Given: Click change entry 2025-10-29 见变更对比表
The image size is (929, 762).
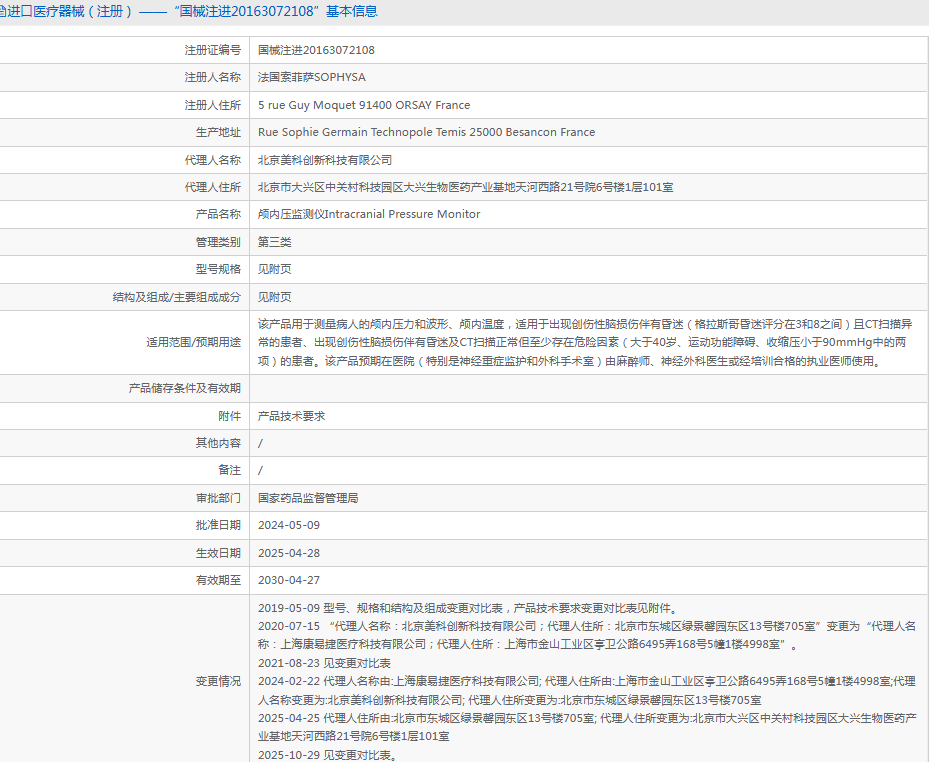Looking at the screenshot, I should pos(328,755).
